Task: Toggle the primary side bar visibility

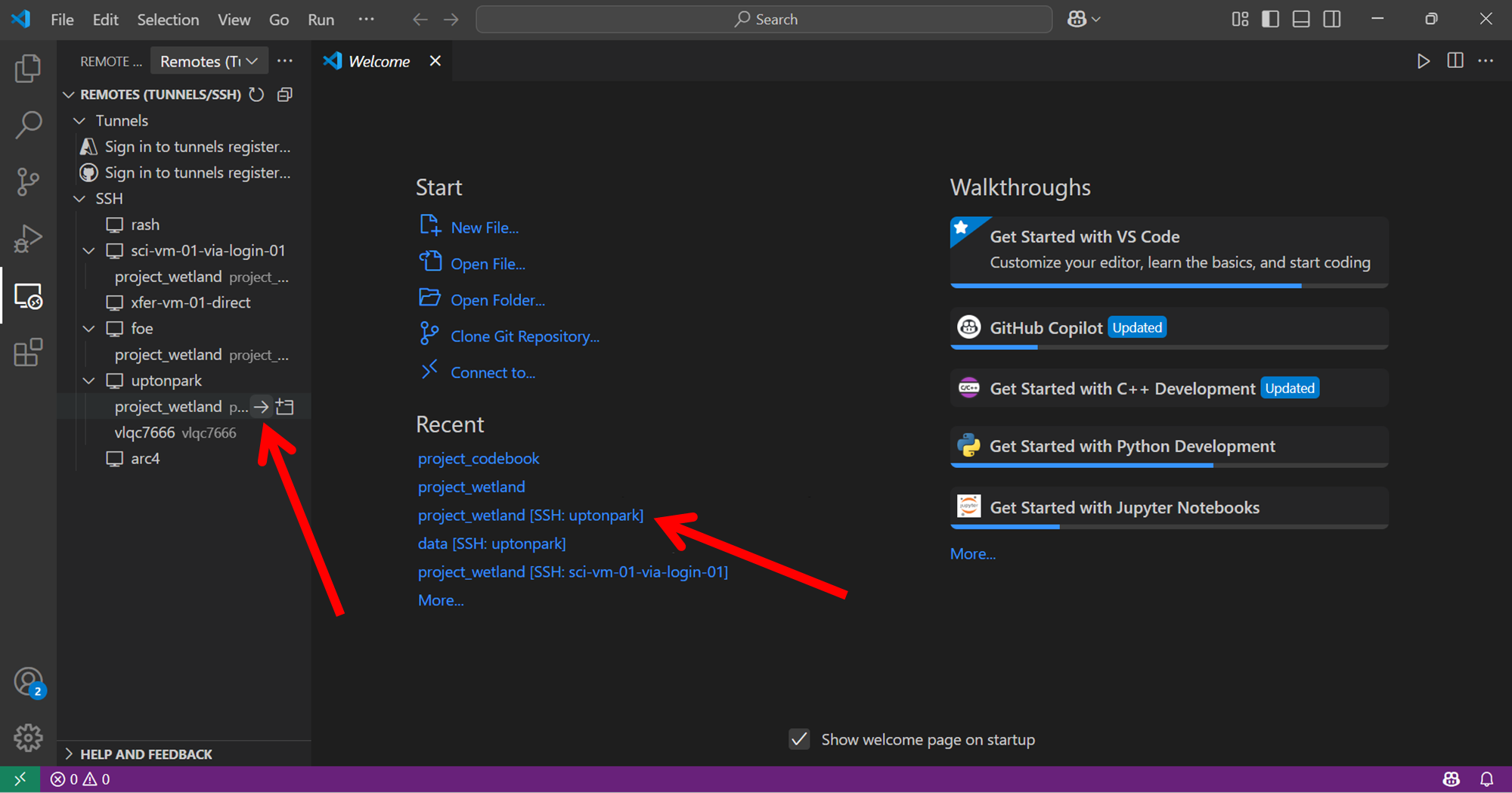Action: pos(1270,20)
